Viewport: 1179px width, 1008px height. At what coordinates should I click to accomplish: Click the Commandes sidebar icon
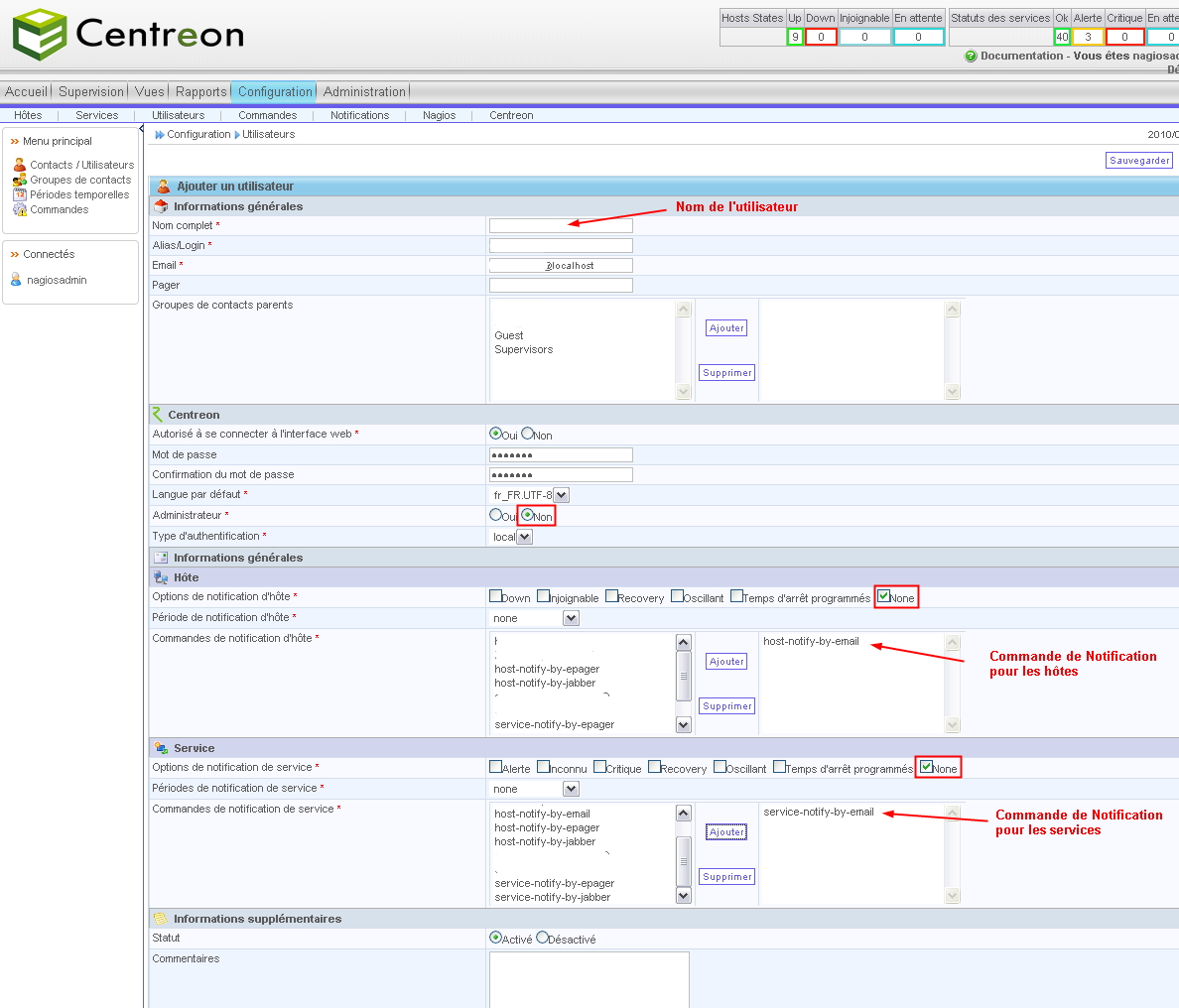tap(19, 209)
